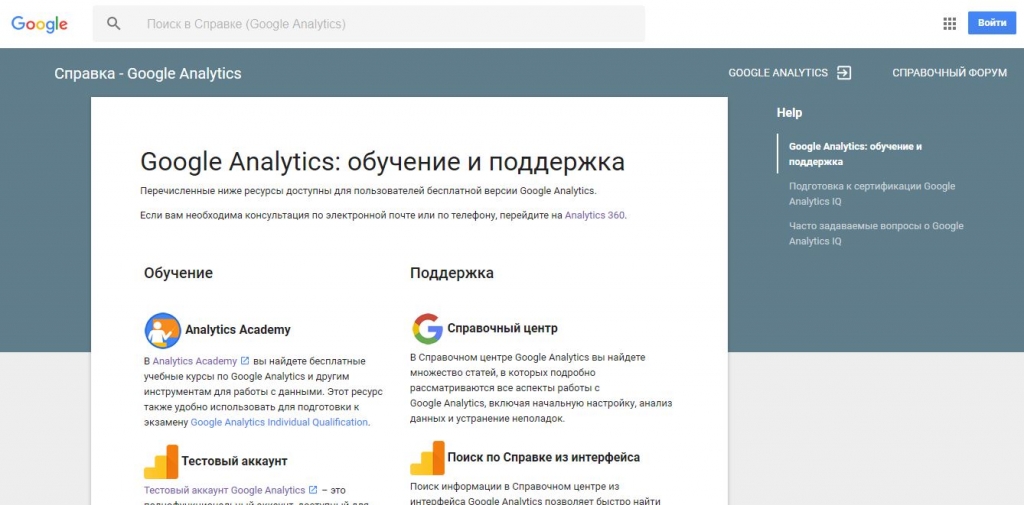The height and width of the screenshot is (505, 1024).
Task: Open the Analytics Academy text link
Action: click(195, 361)
